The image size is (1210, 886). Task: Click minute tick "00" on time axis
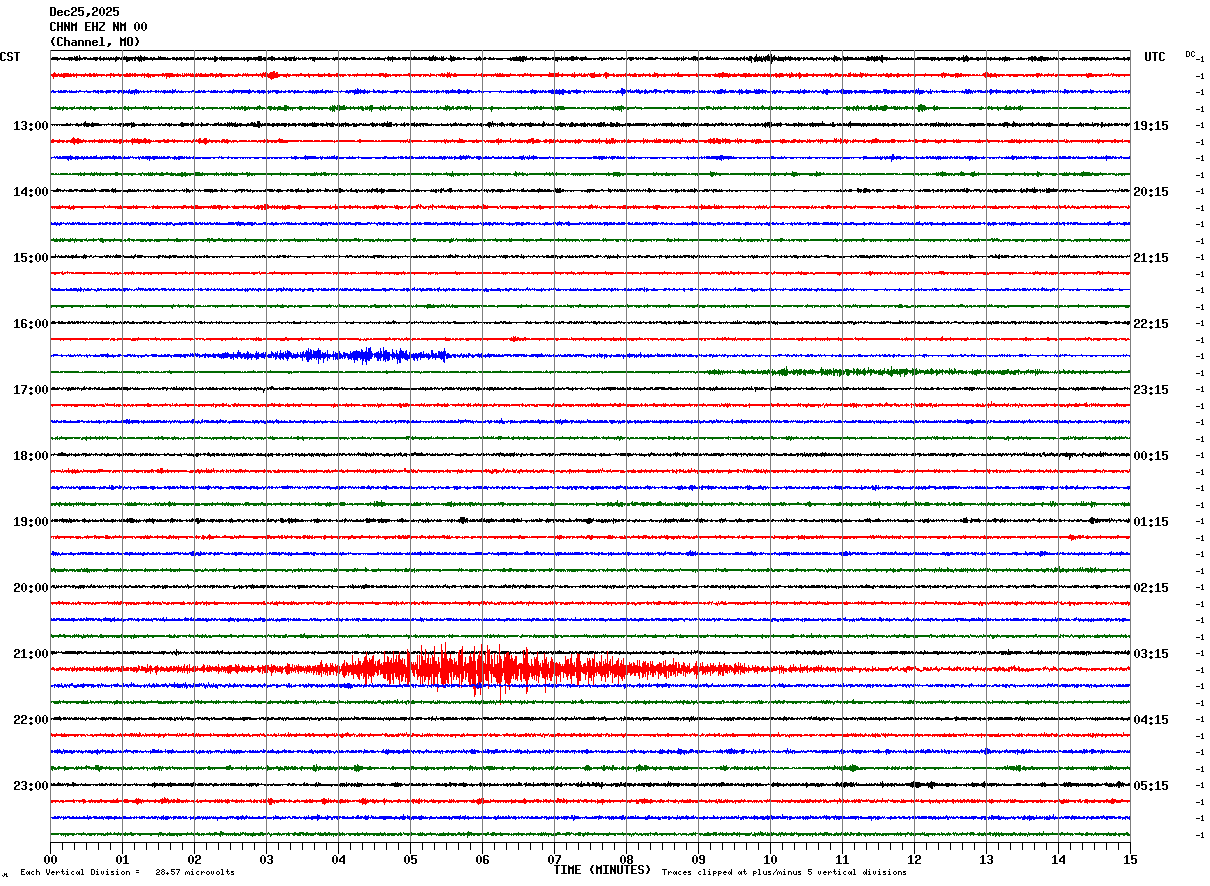[50, 859]
